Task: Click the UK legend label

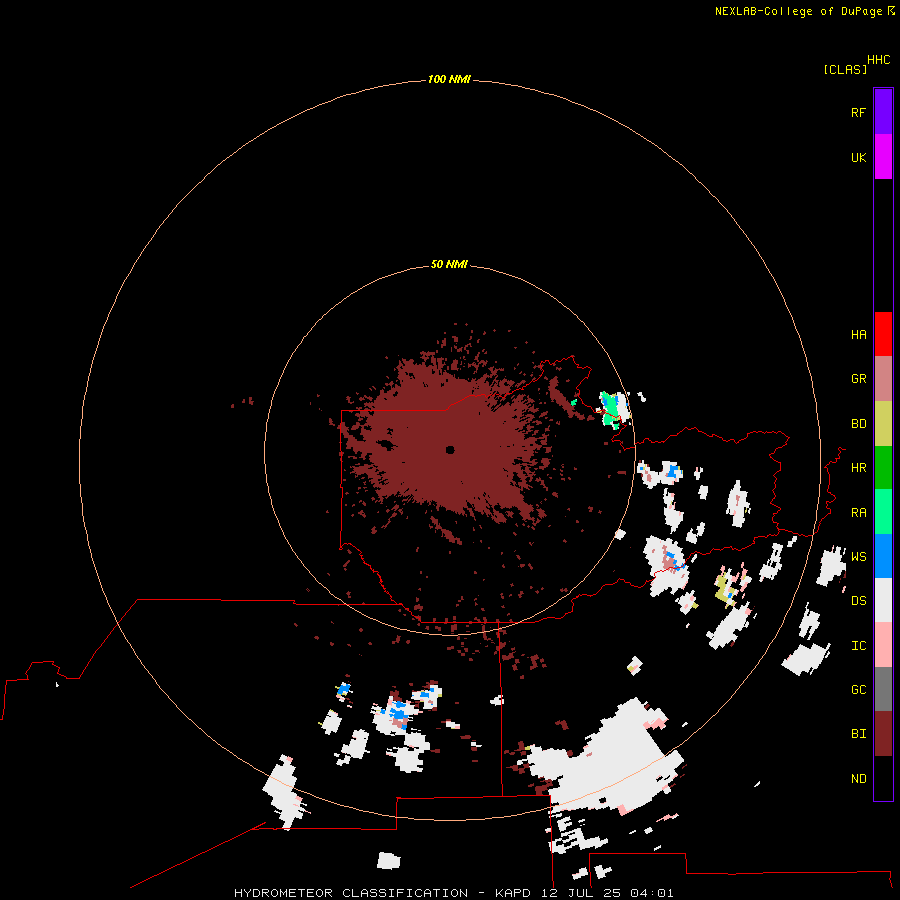Action: coord(858,158)
